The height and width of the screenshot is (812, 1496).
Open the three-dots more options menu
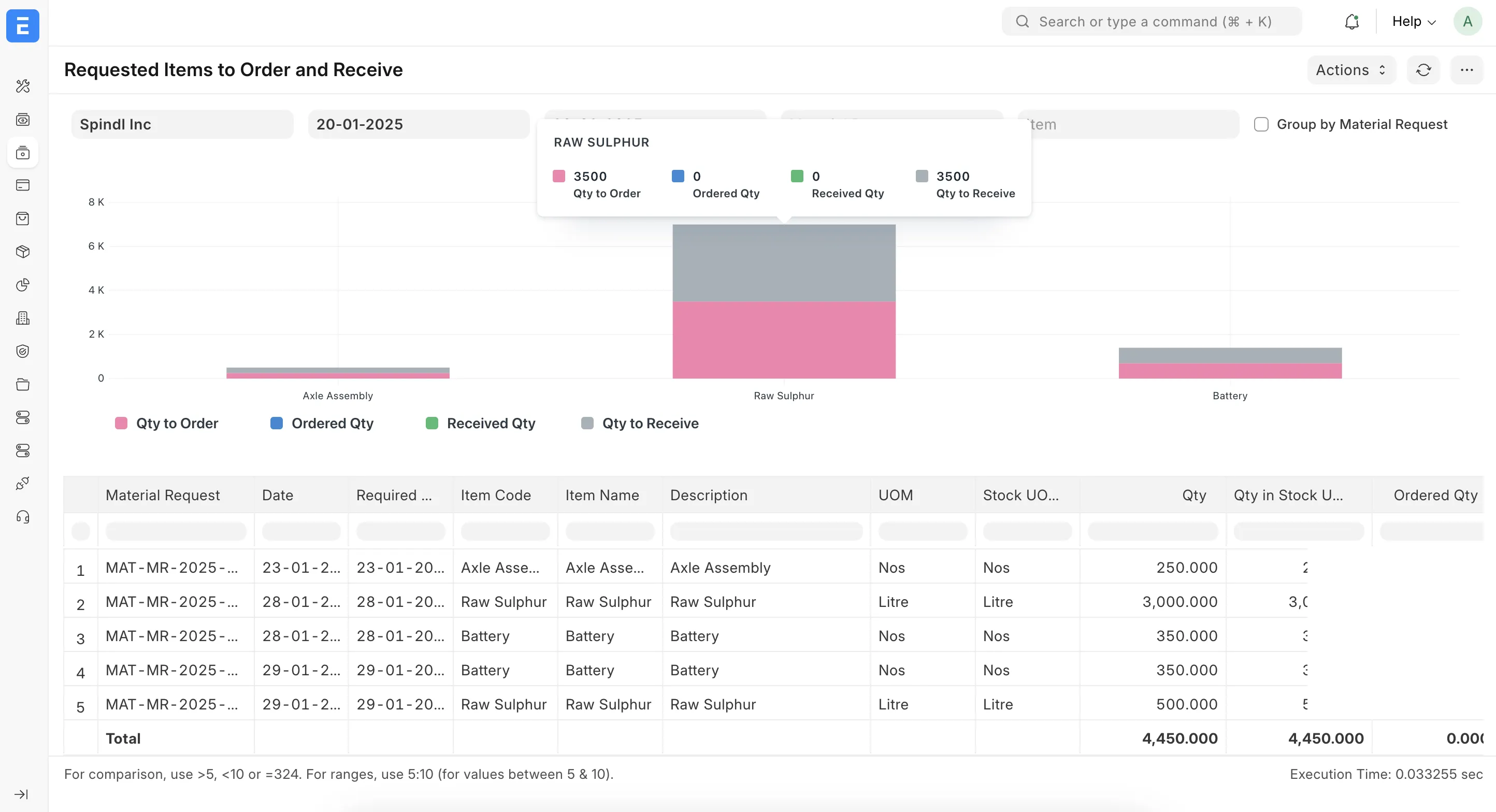point(1466,70)
